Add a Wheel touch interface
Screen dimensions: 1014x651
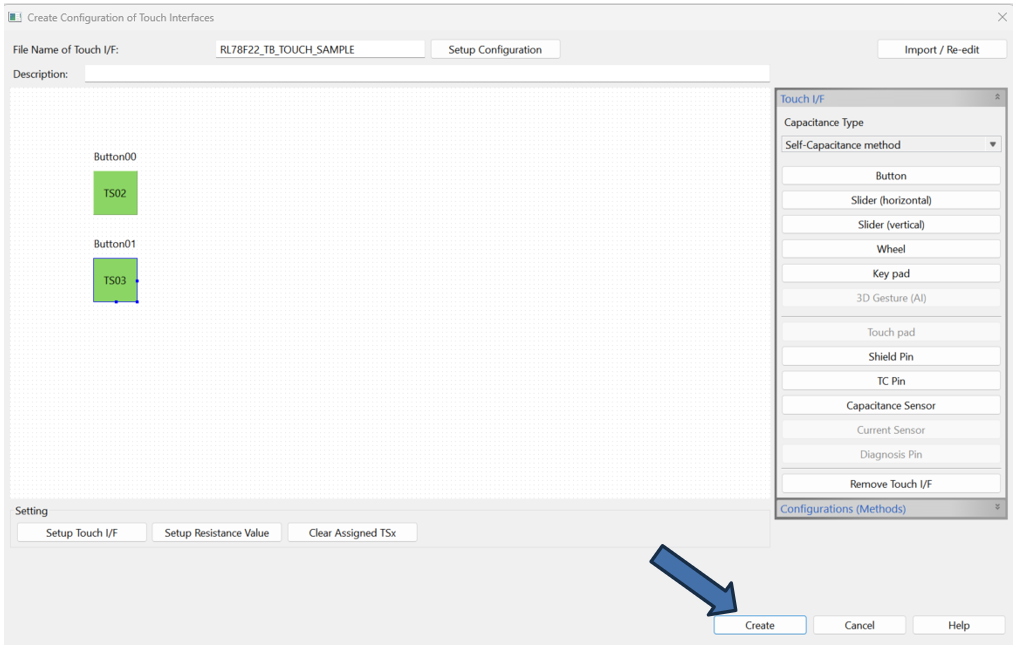[890, 249]
